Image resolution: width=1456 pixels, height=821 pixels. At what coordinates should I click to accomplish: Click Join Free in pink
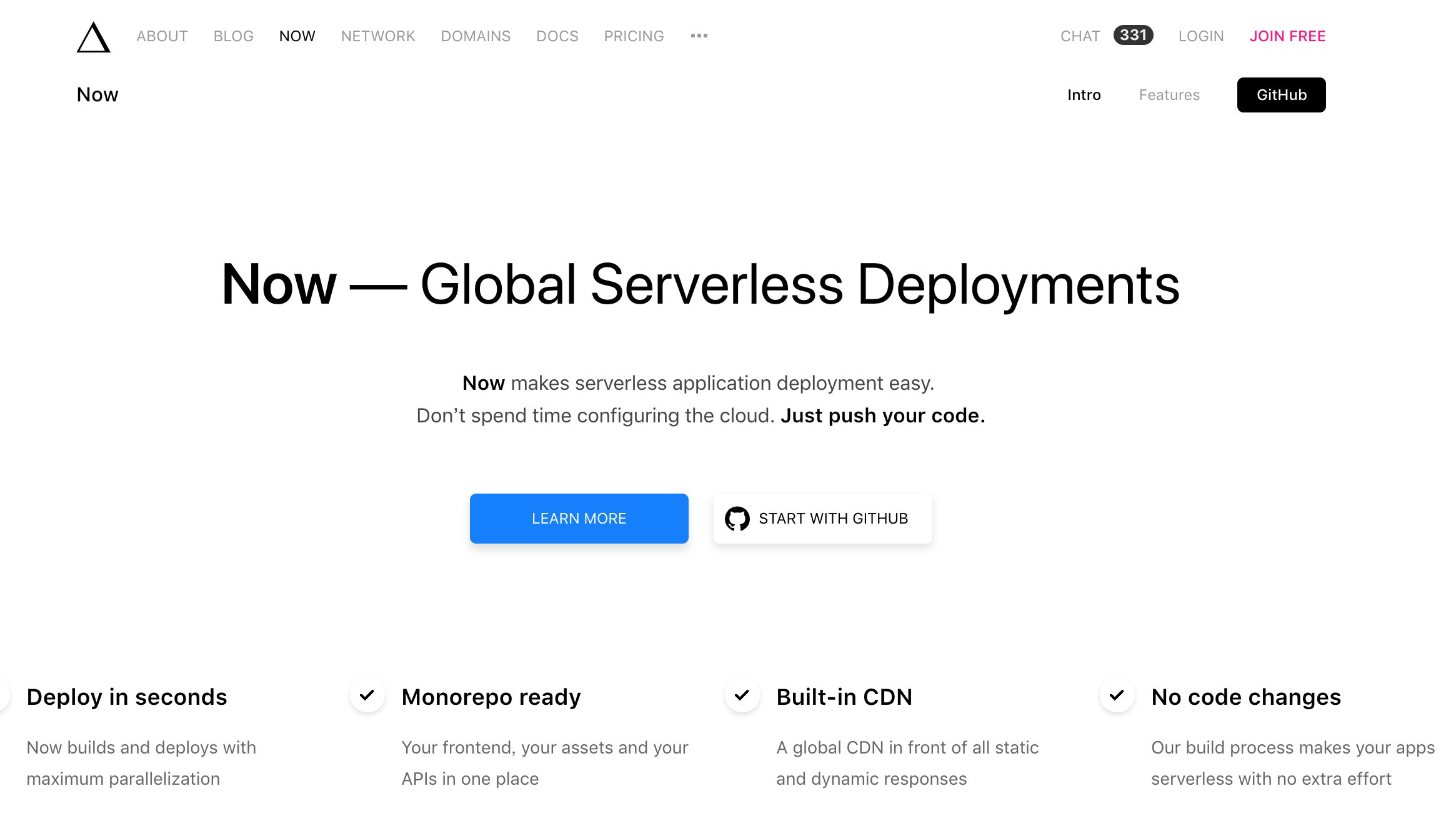coord(1287,36)
